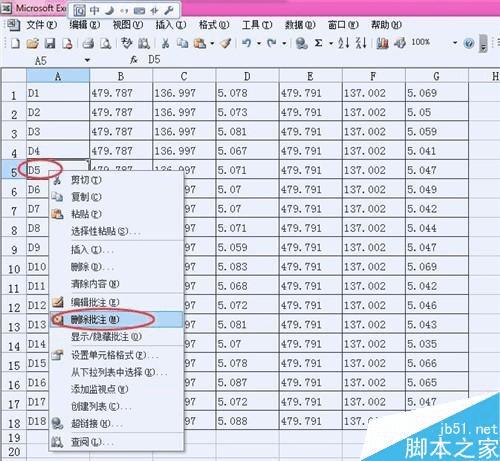Choose 粘贴 in the context menu

coord(117,214)
